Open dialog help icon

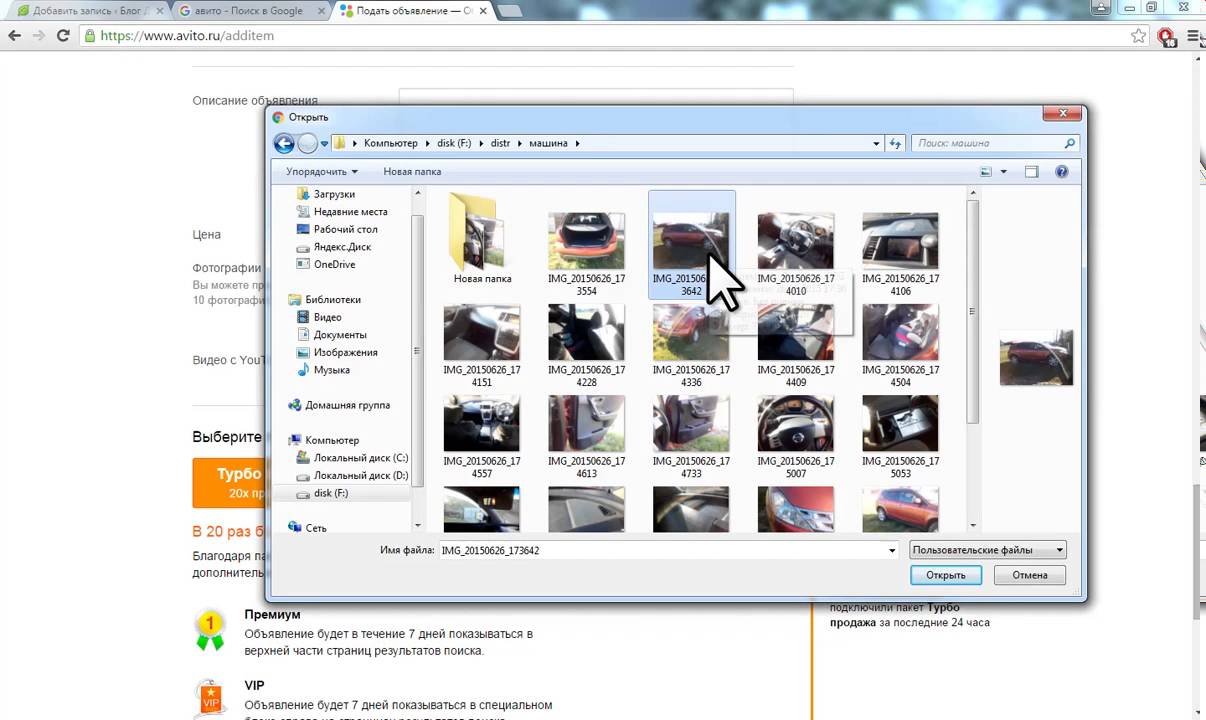(x=1062, y=171)
